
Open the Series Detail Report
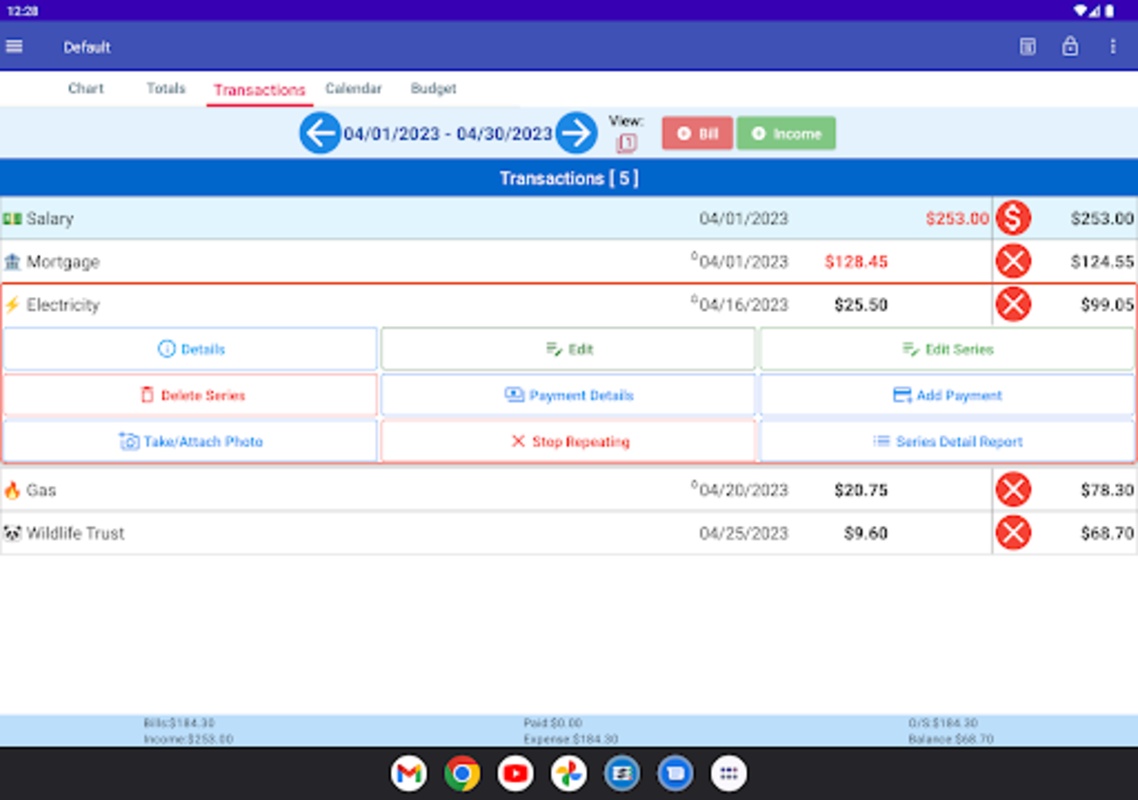click(x=947, y=441)
